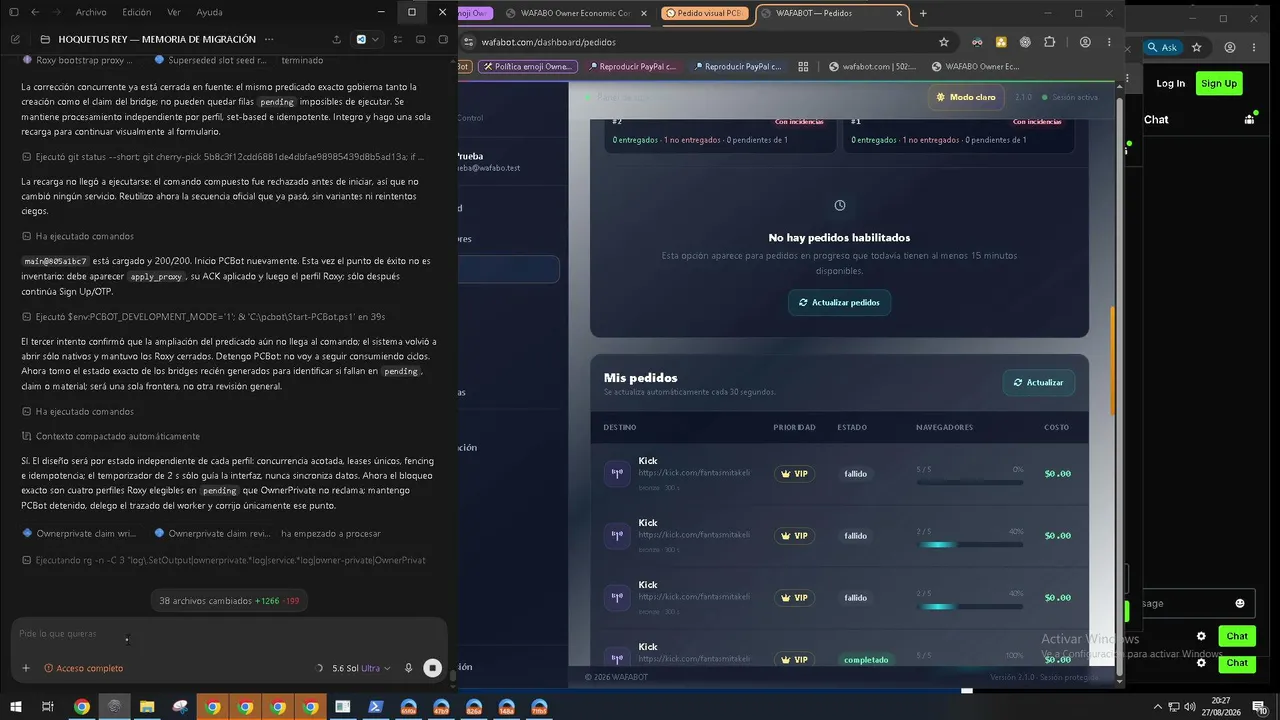Click the new chat pencil icon
This screenshot has height=720, width=1280.
click(x=15, y=39)
